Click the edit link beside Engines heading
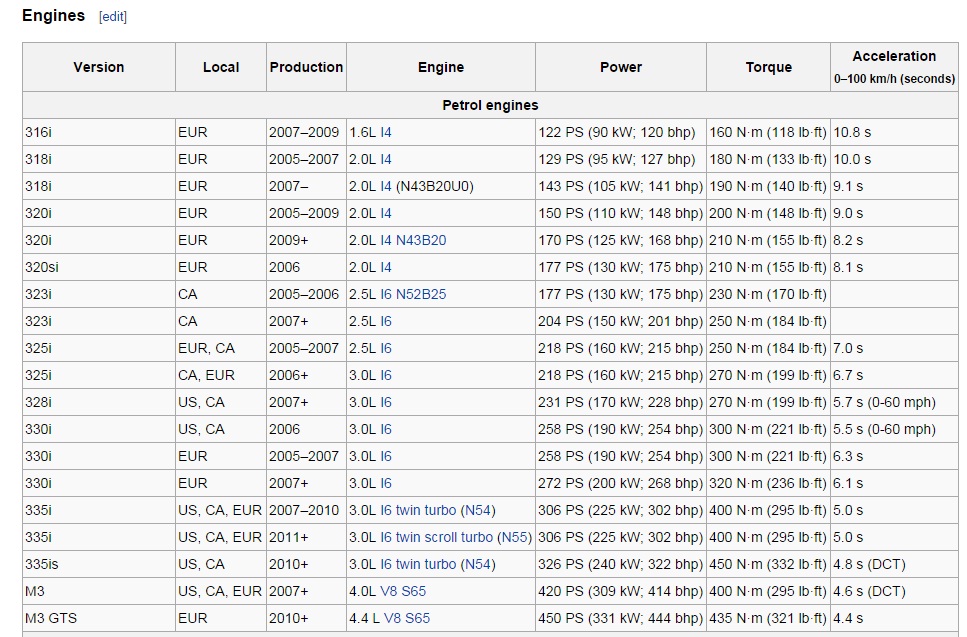Screen dimensions: 967x637 [112, 17]
